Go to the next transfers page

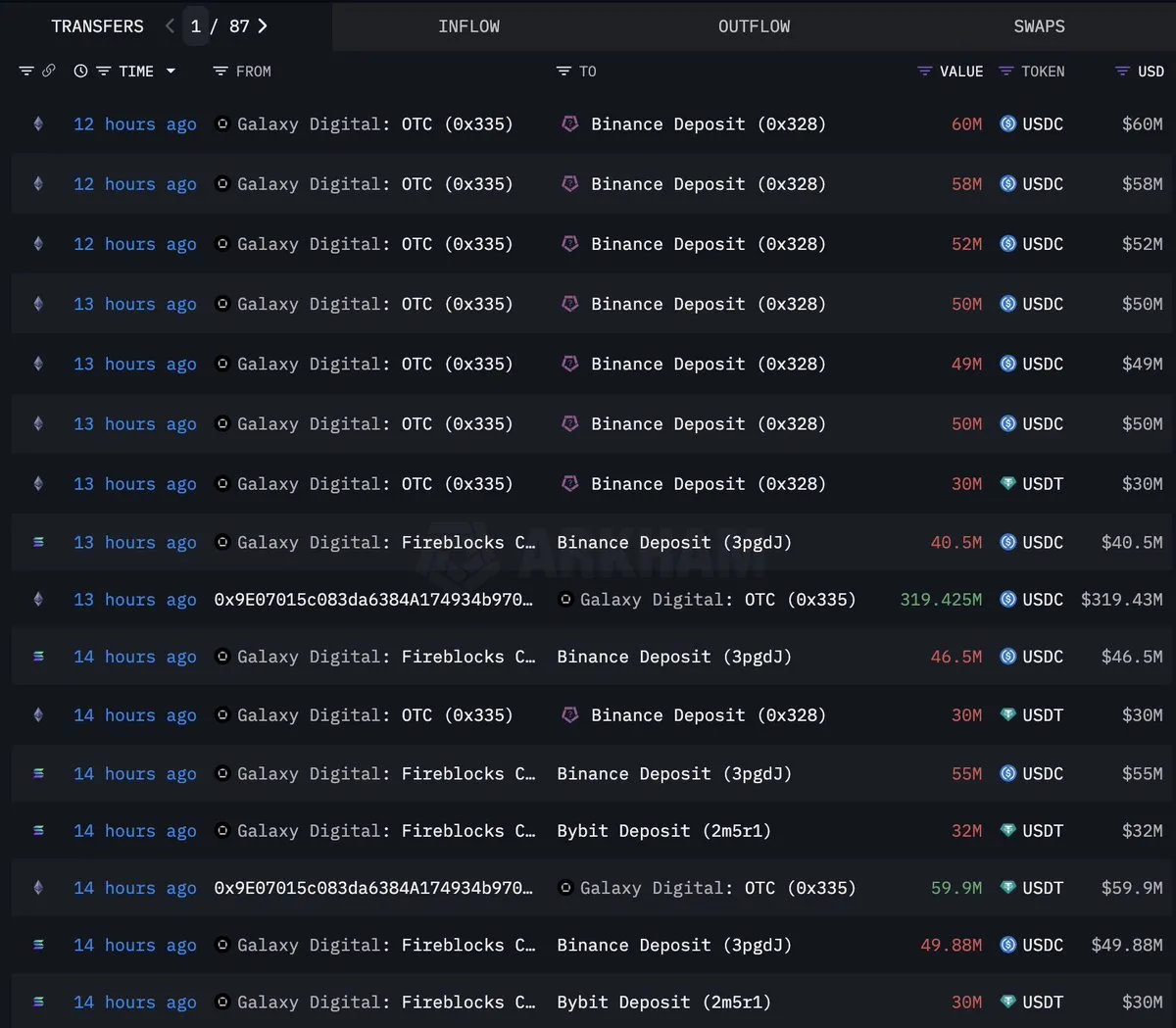coord(262,25)
